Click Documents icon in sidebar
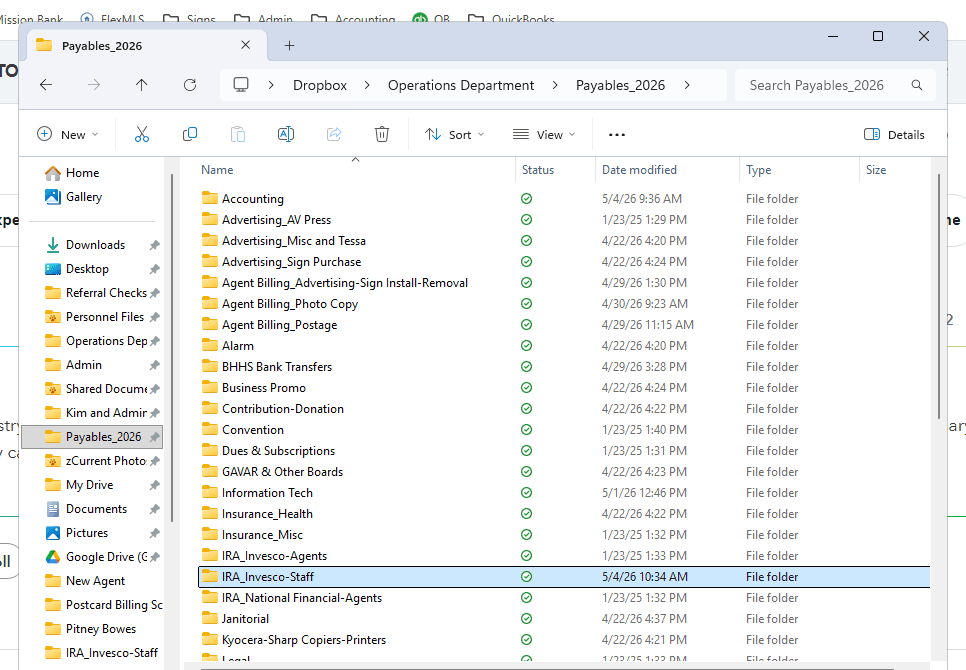 [x=53, y=509]
